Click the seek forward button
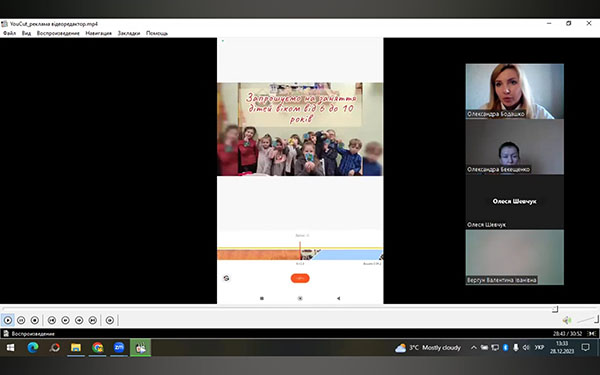 click(79, 320)
